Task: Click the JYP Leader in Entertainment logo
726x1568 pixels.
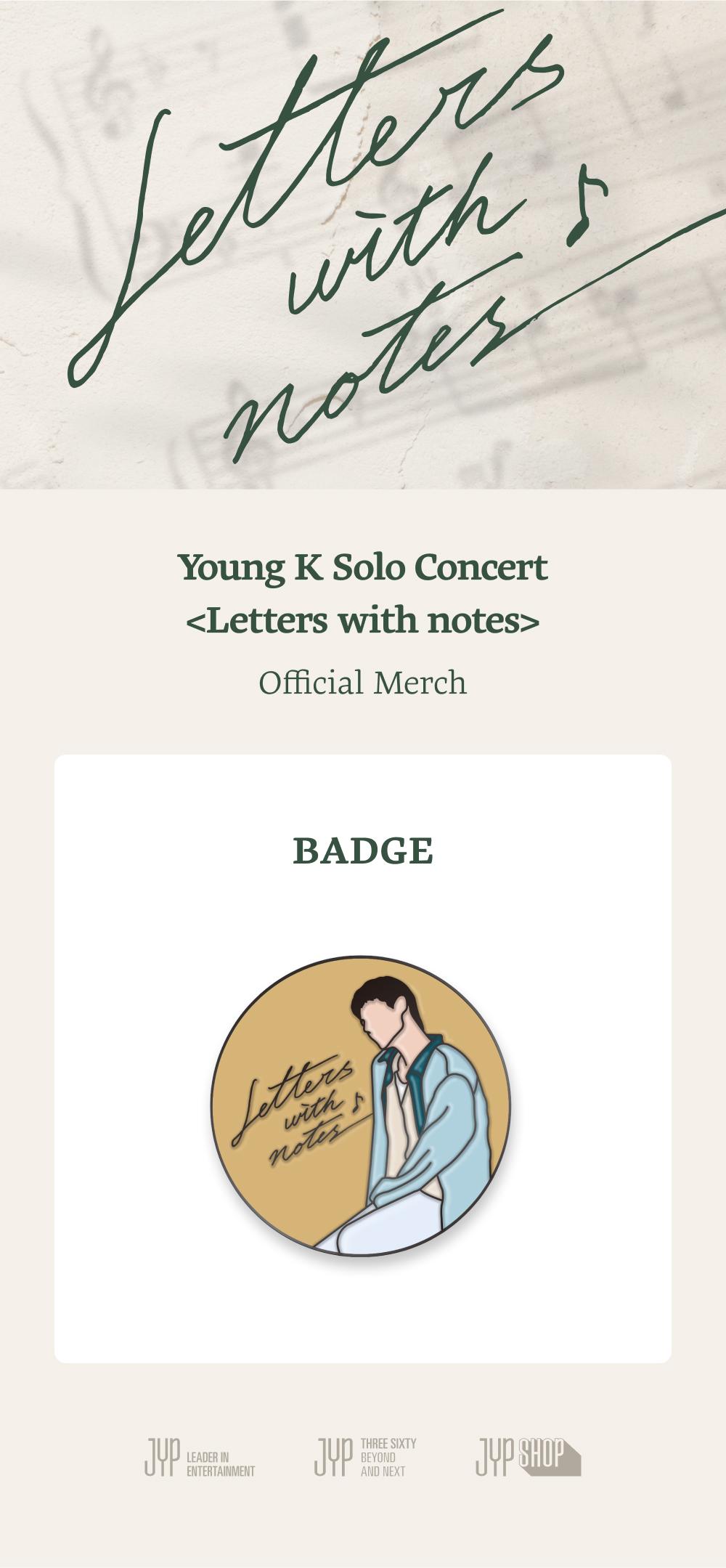Action: coord(200,1457)
